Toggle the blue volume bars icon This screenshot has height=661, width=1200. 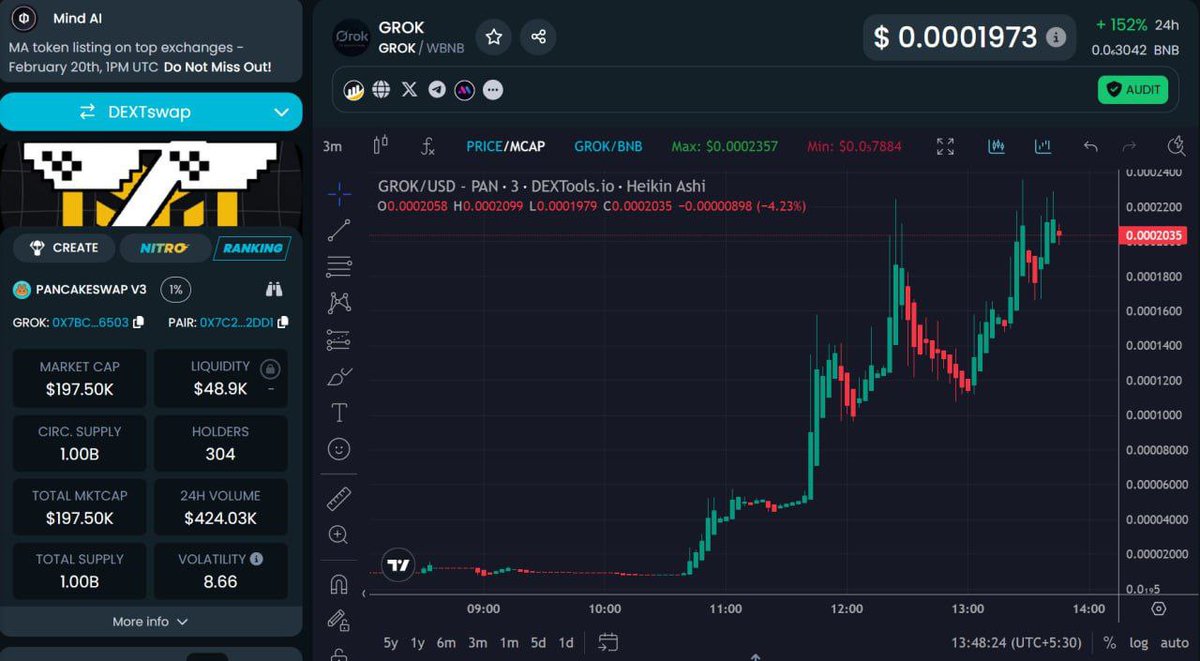pyautogui.click(x=1043, y=146)
